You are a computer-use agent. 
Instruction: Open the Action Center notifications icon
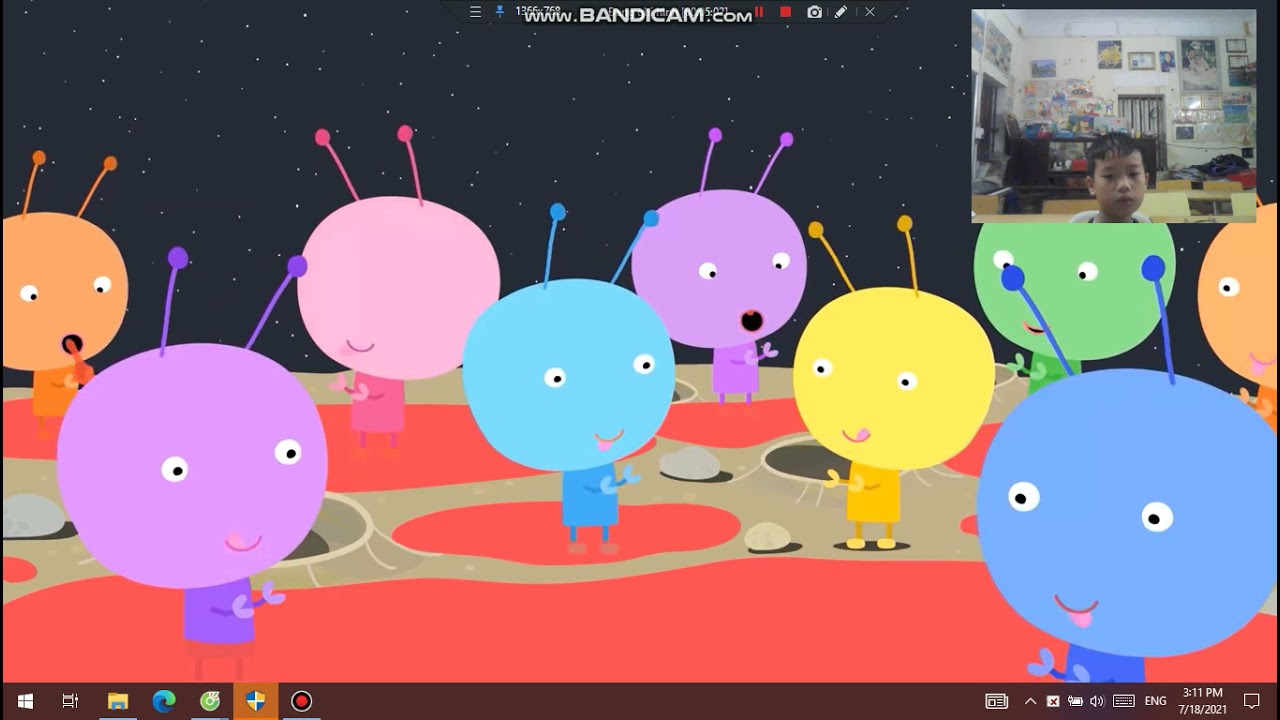[x=1252, y=701]
